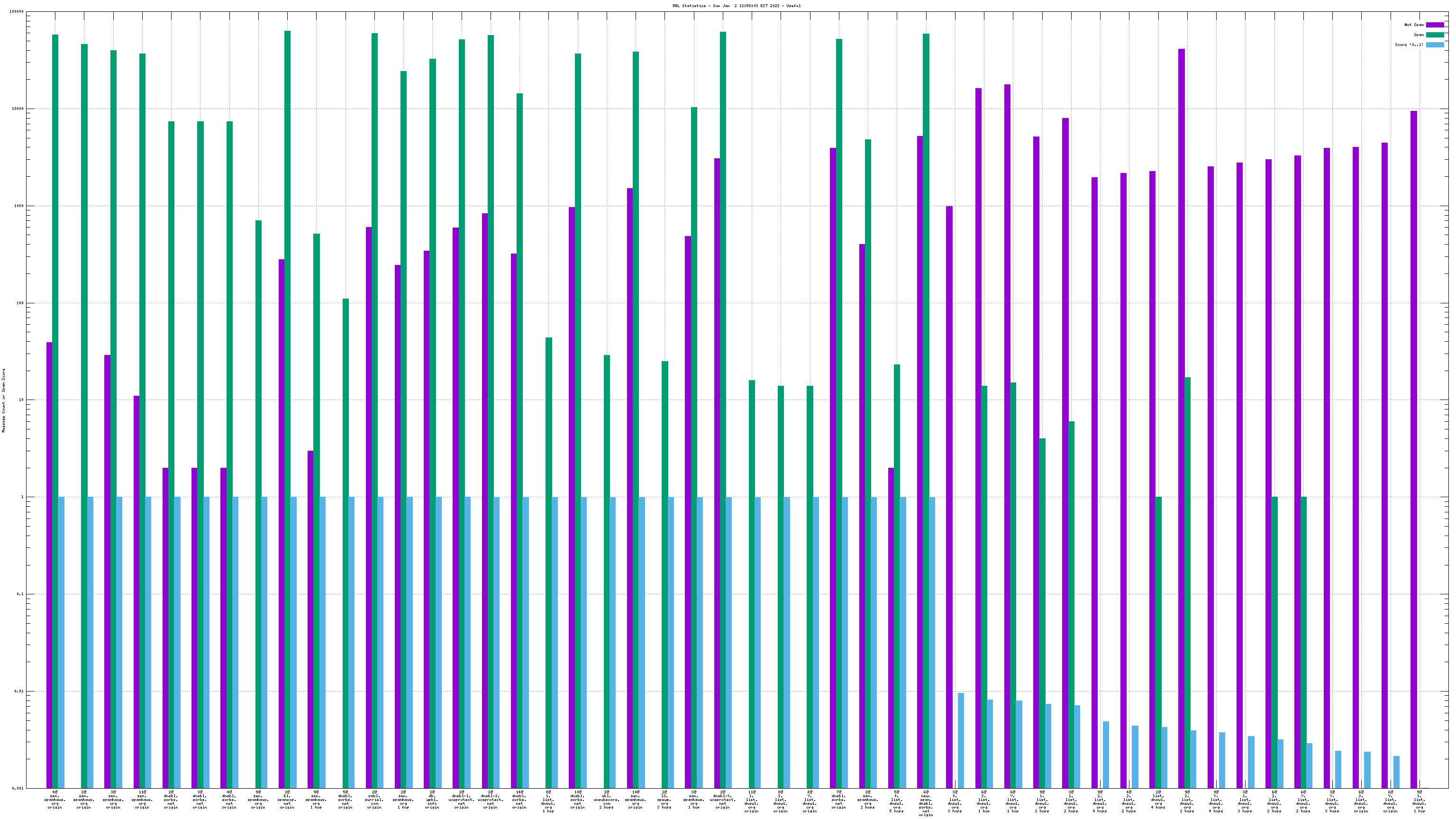This screenshot has width=1456, height=819.
Task: Click the 'Not Spam' legend label text
Action: [1414, 25]
